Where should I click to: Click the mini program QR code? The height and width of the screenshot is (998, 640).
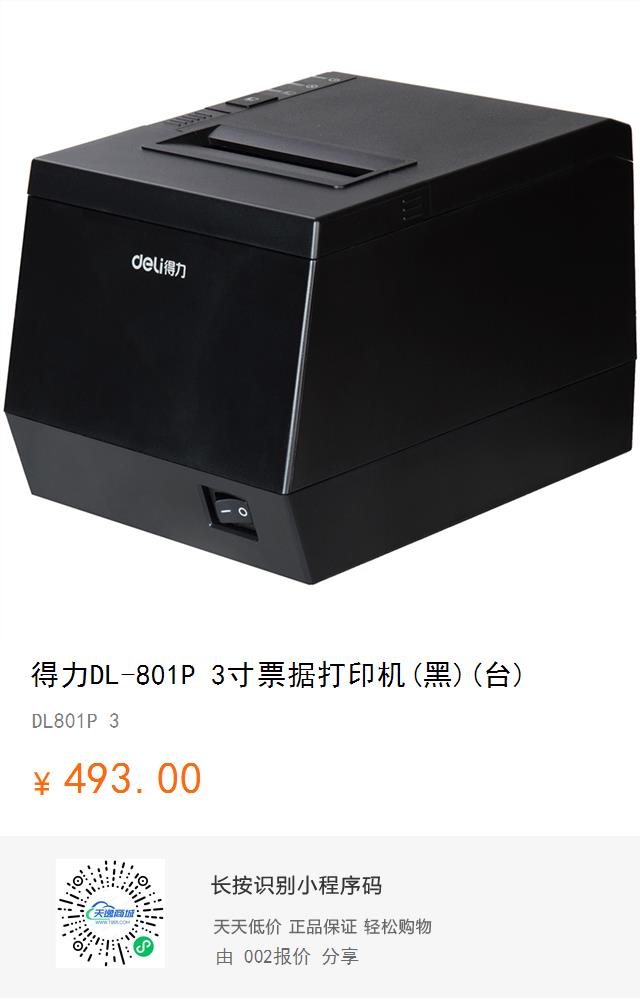(110, 913)
